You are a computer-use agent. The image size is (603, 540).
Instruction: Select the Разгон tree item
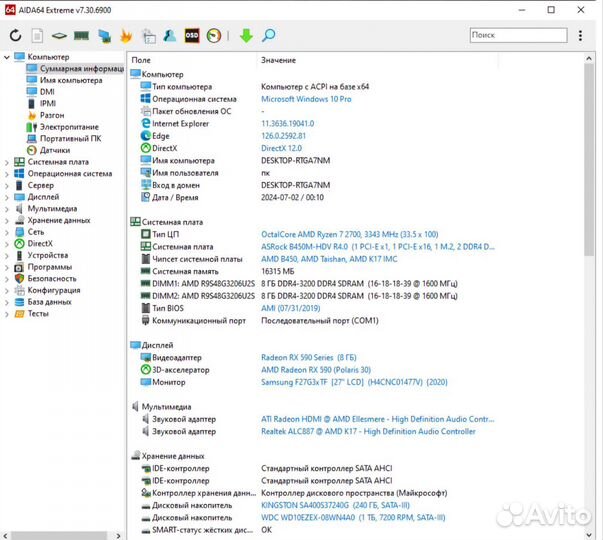click(x=46, y=115)
